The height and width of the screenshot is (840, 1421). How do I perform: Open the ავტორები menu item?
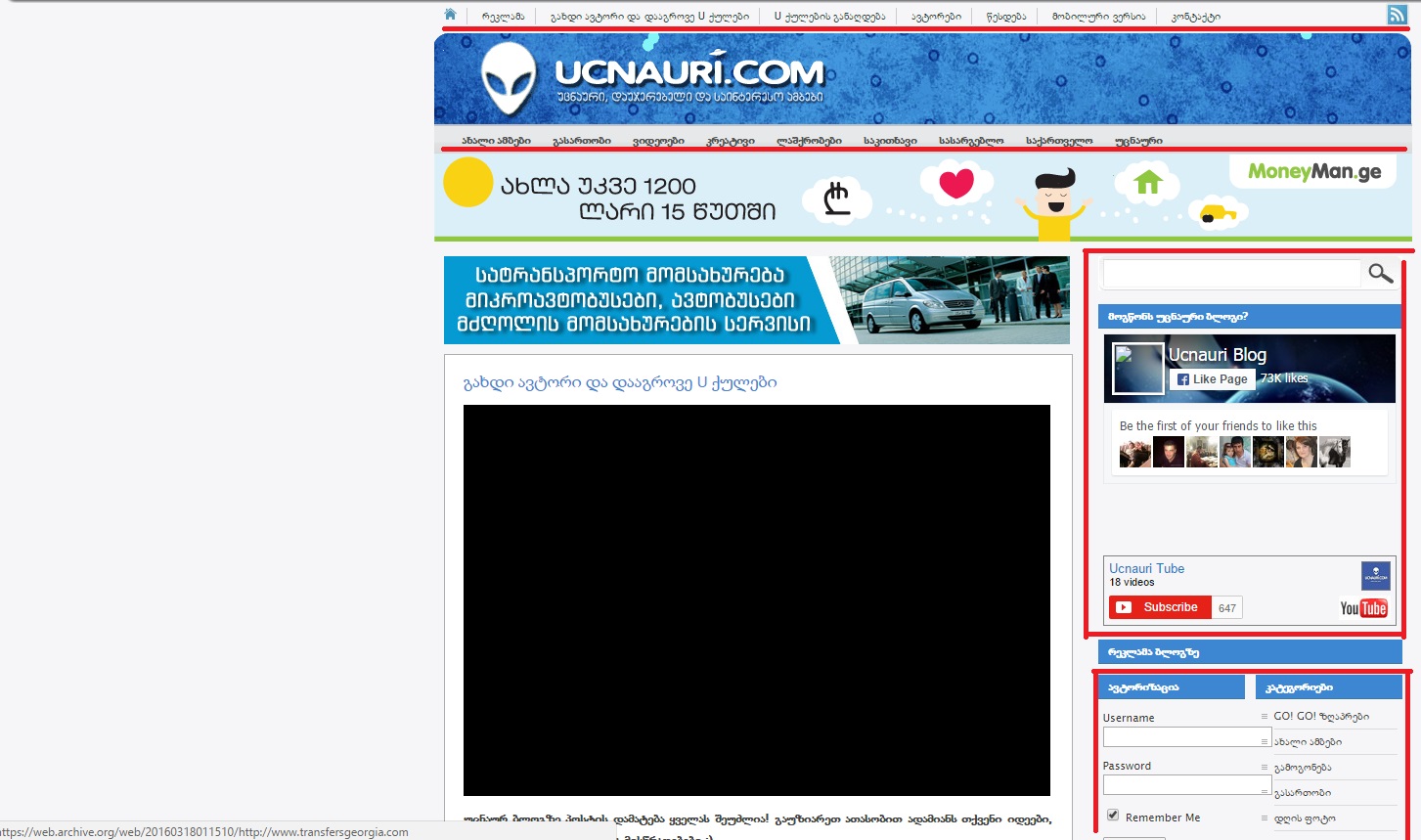[x=936, y=17]
